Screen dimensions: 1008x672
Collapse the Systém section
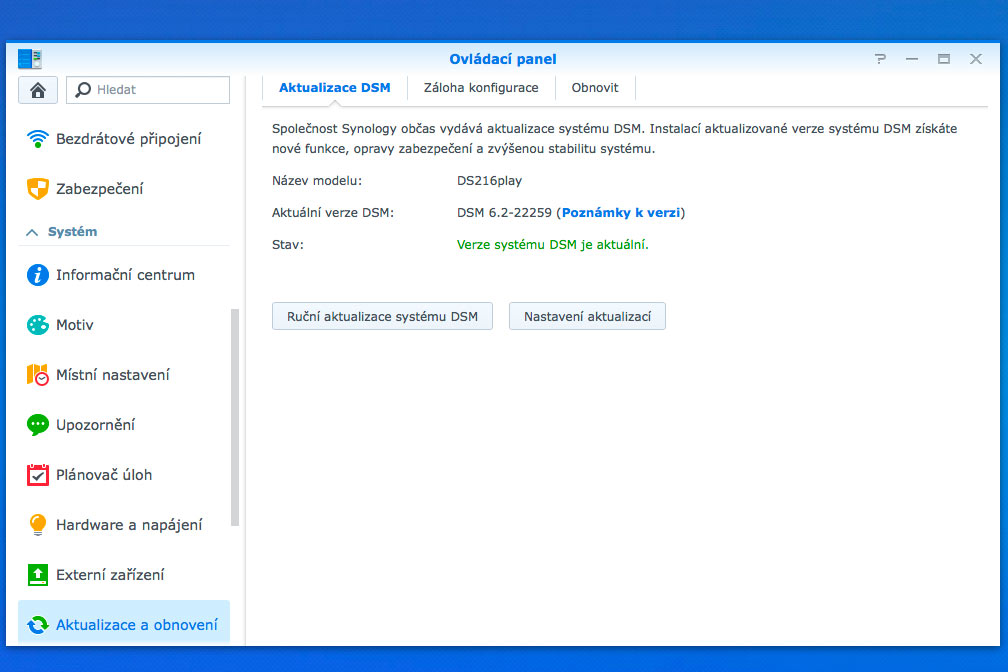[x=33, y=232]
